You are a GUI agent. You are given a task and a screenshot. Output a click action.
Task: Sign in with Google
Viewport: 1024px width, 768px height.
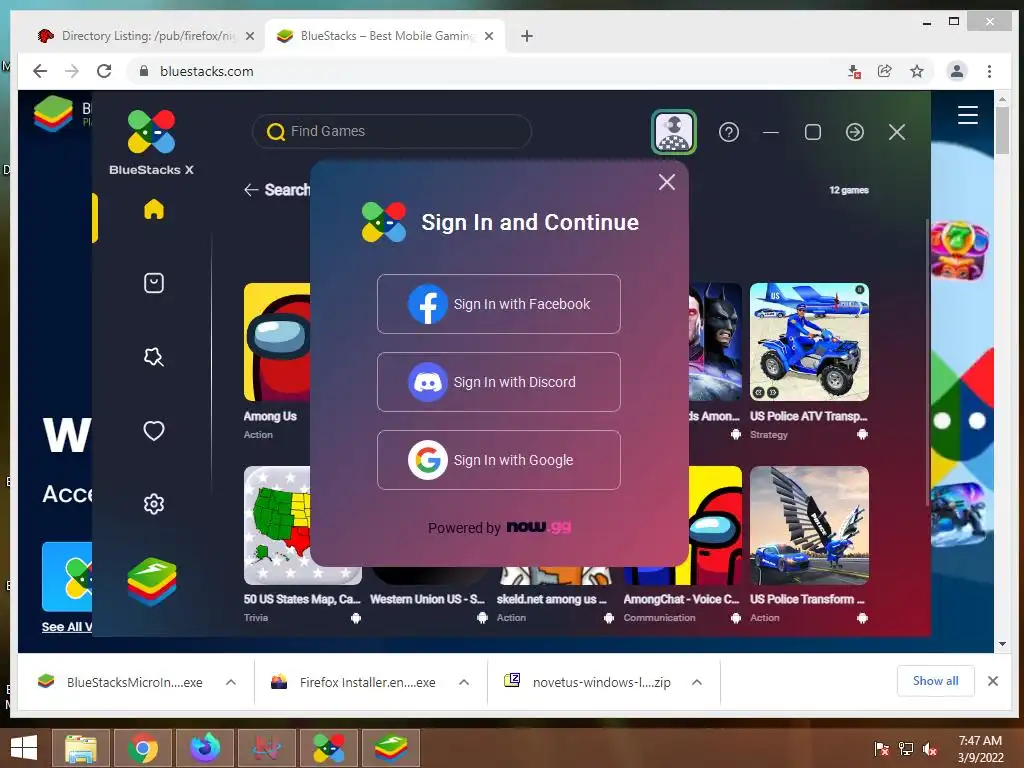[498, 460]
